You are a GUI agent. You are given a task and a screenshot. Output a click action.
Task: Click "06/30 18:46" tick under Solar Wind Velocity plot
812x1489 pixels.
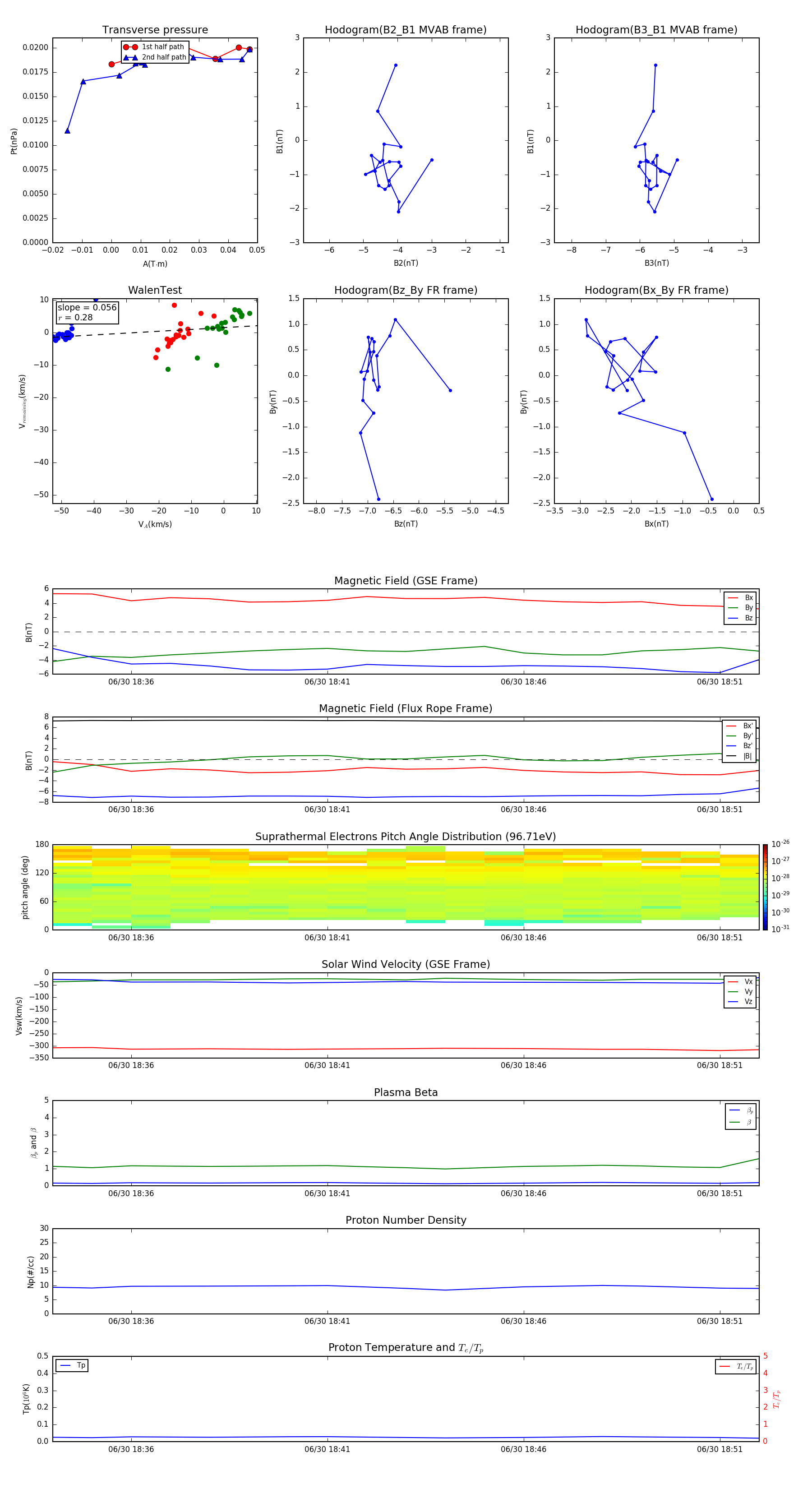tap(524, 1065)
